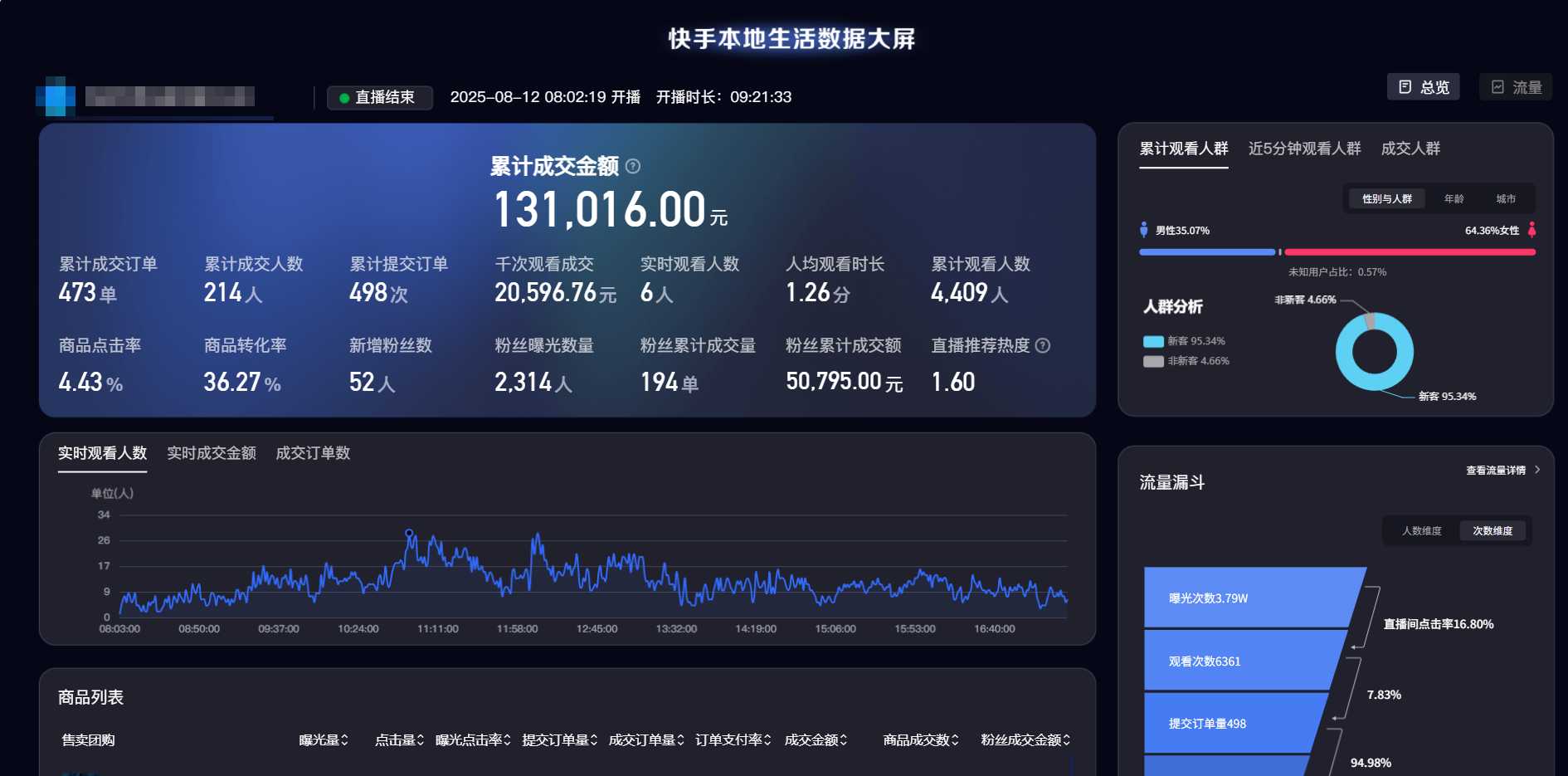Click the 售卖团购 column header
1568x776 pixels.
click(88, 740)
